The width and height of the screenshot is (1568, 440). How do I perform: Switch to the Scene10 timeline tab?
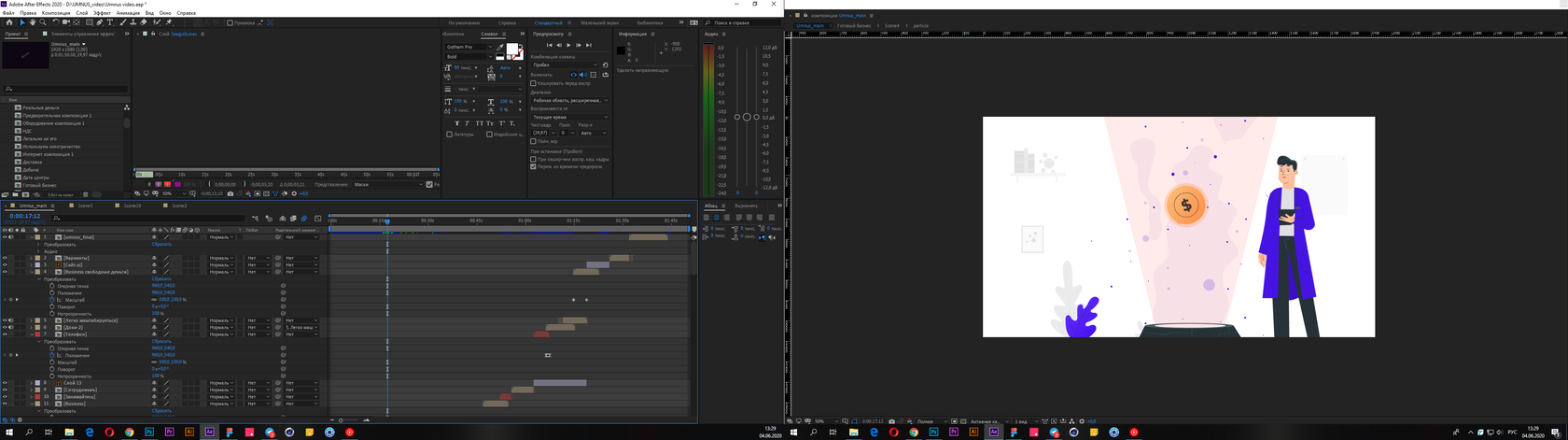[x=132, y=206]
